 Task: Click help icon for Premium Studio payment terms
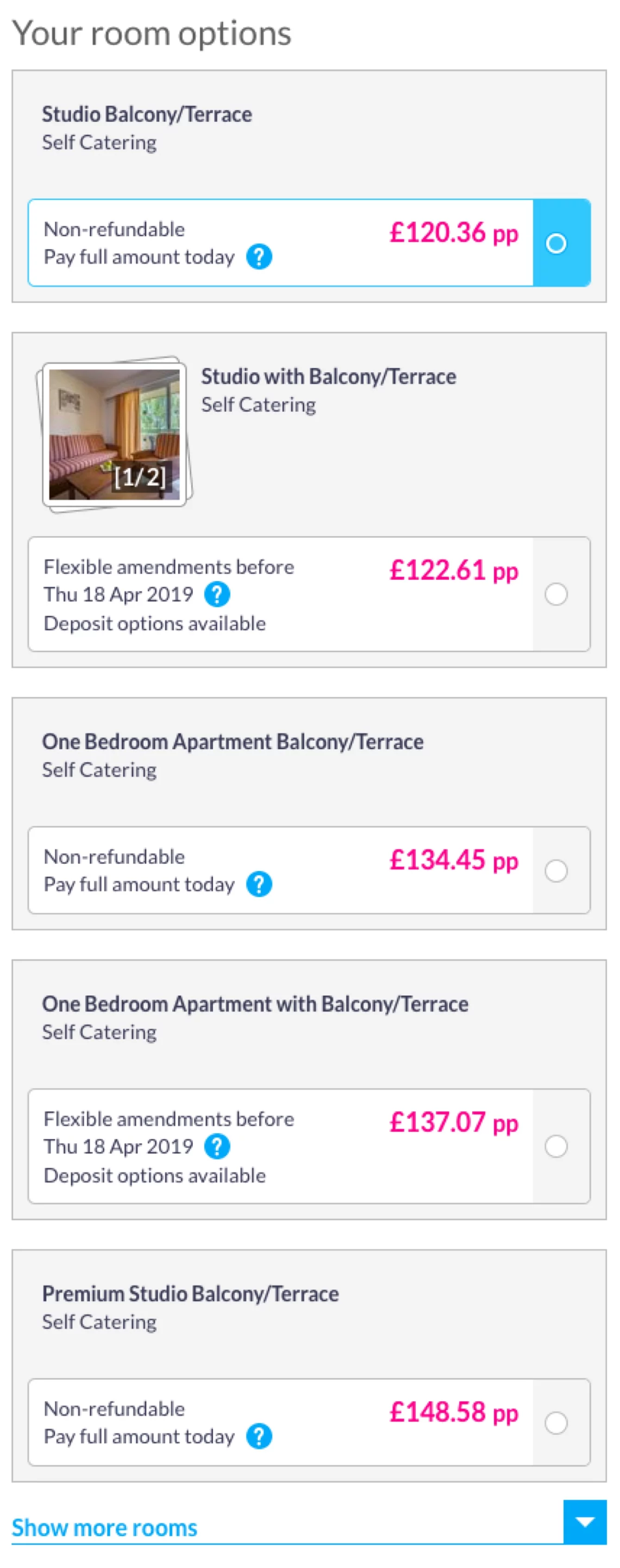pos(258,1436)
